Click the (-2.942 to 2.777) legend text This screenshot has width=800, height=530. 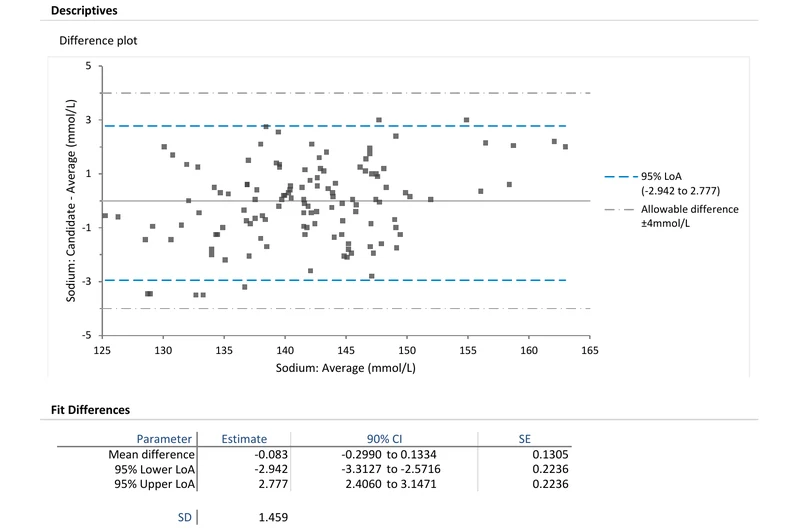(x=681, y=191)
